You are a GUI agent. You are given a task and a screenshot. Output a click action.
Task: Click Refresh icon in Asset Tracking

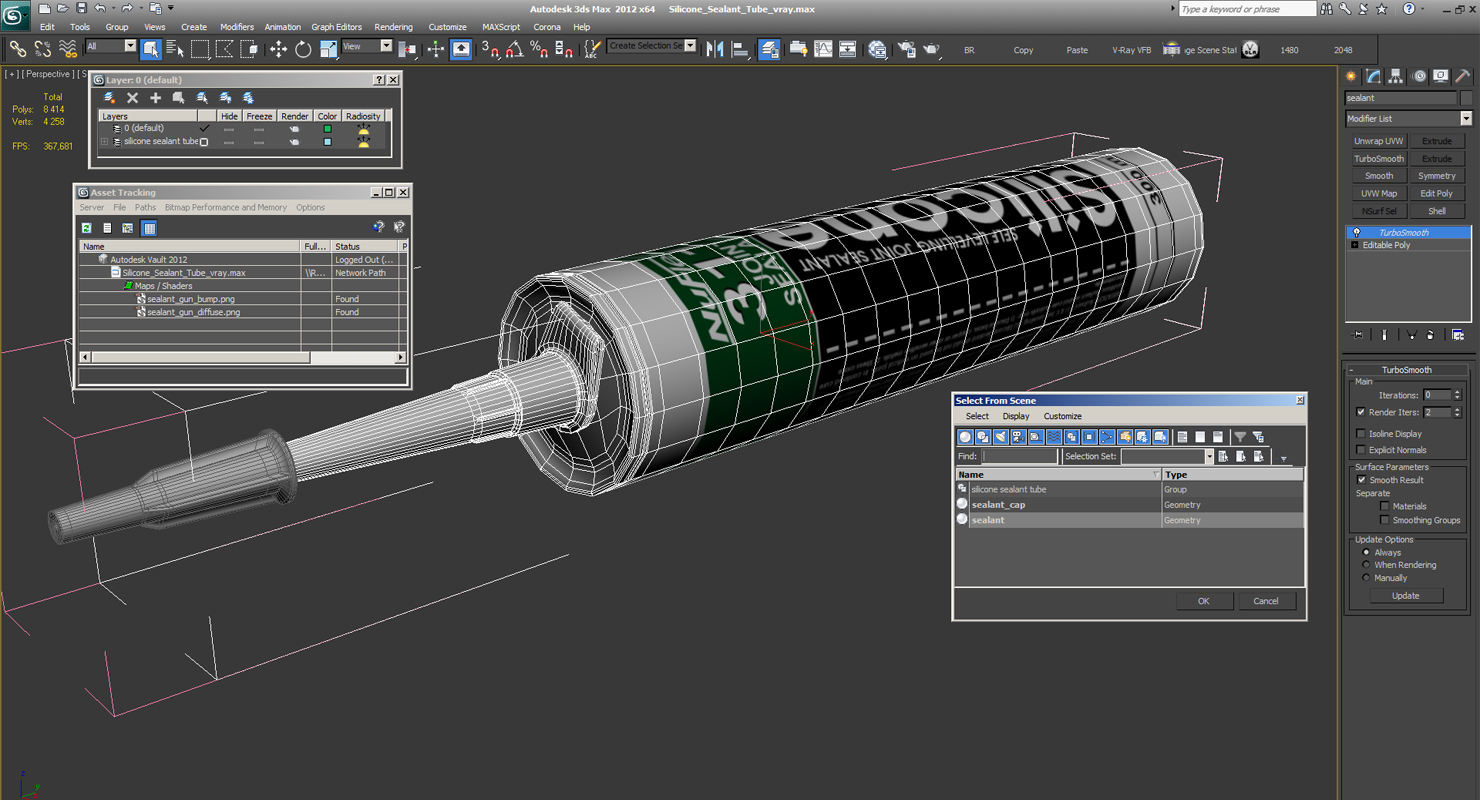pos(87,228)
